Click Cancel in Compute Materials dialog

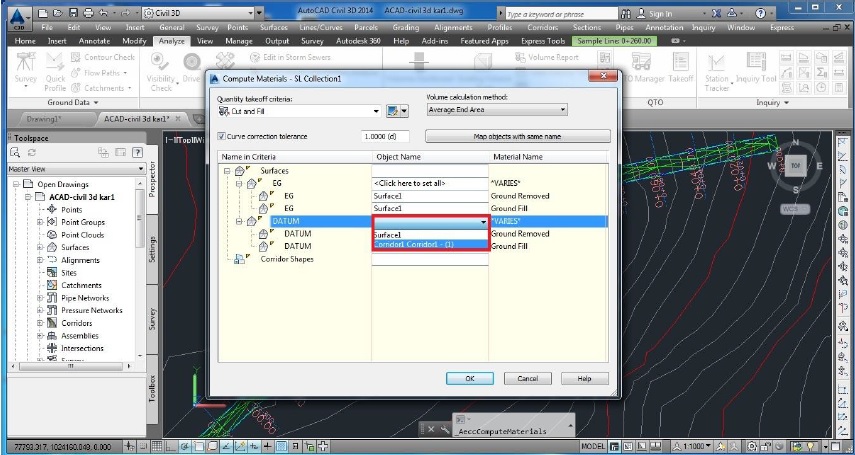point(528,379)
